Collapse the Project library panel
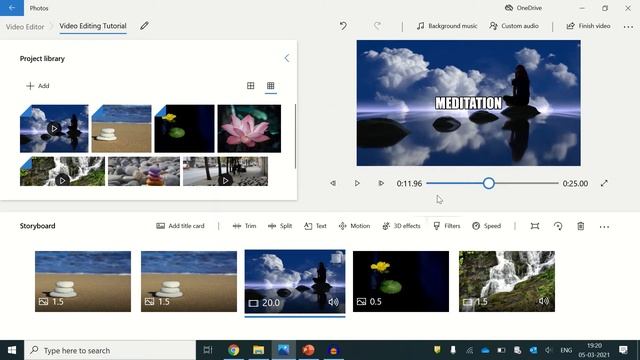 (287, 58)
